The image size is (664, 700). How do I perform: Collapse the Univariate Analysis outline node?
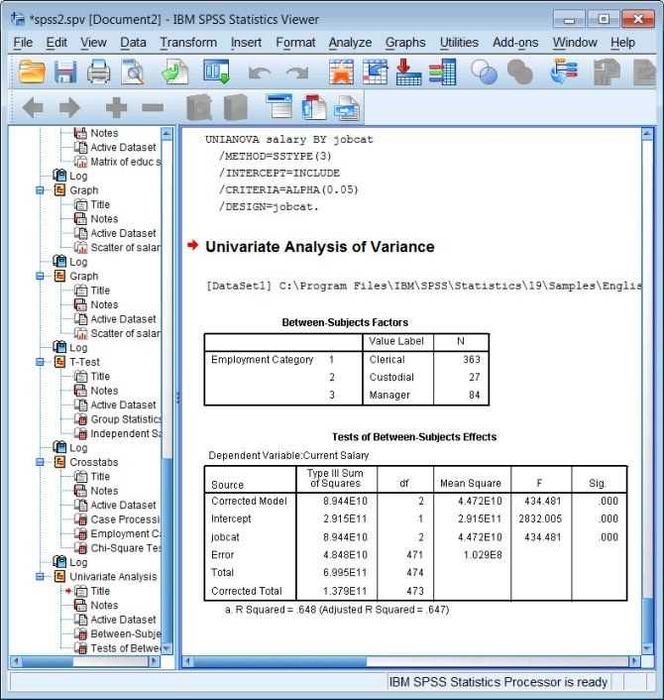tap(40, 577)
